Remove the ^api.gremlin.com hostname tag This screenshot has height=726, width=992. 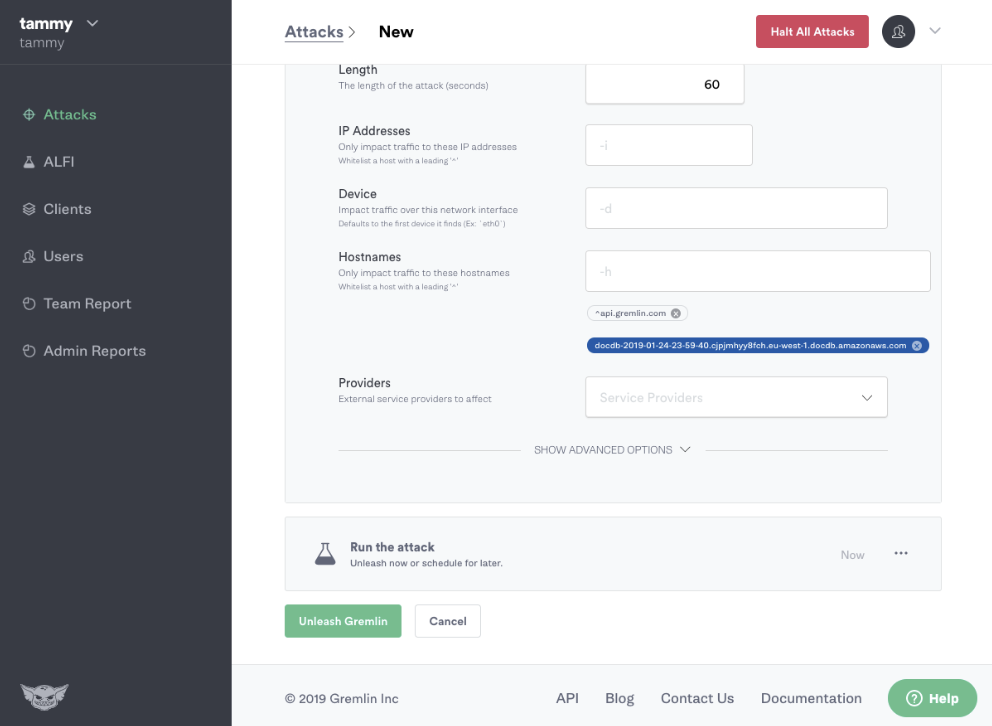pyautogui.click(x=676, y=313)
